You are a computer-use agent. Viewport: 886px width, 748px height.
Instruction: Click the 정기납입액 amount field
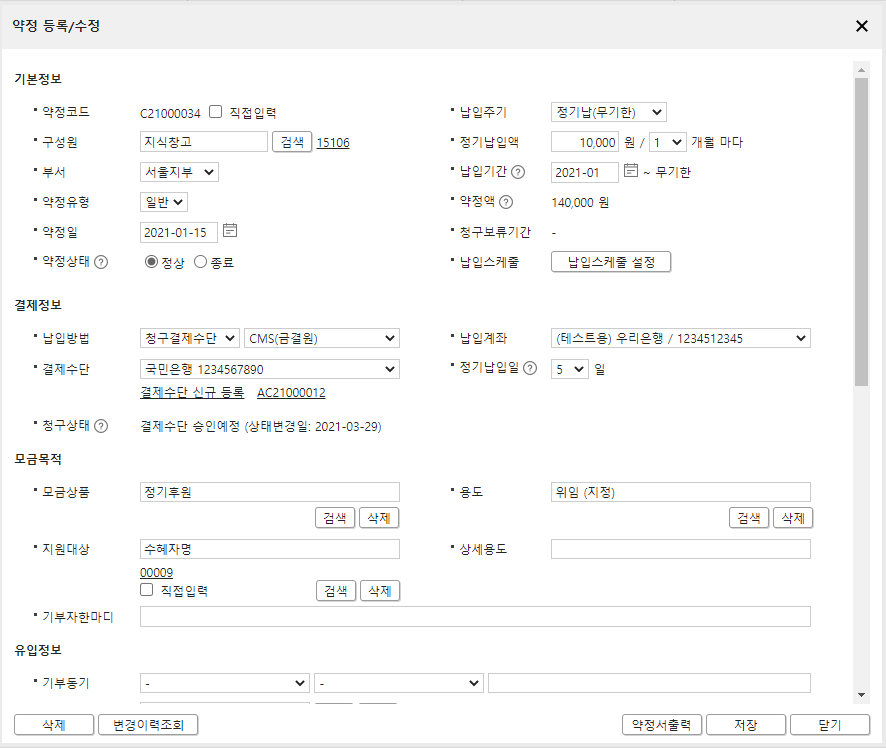point(585,142)
